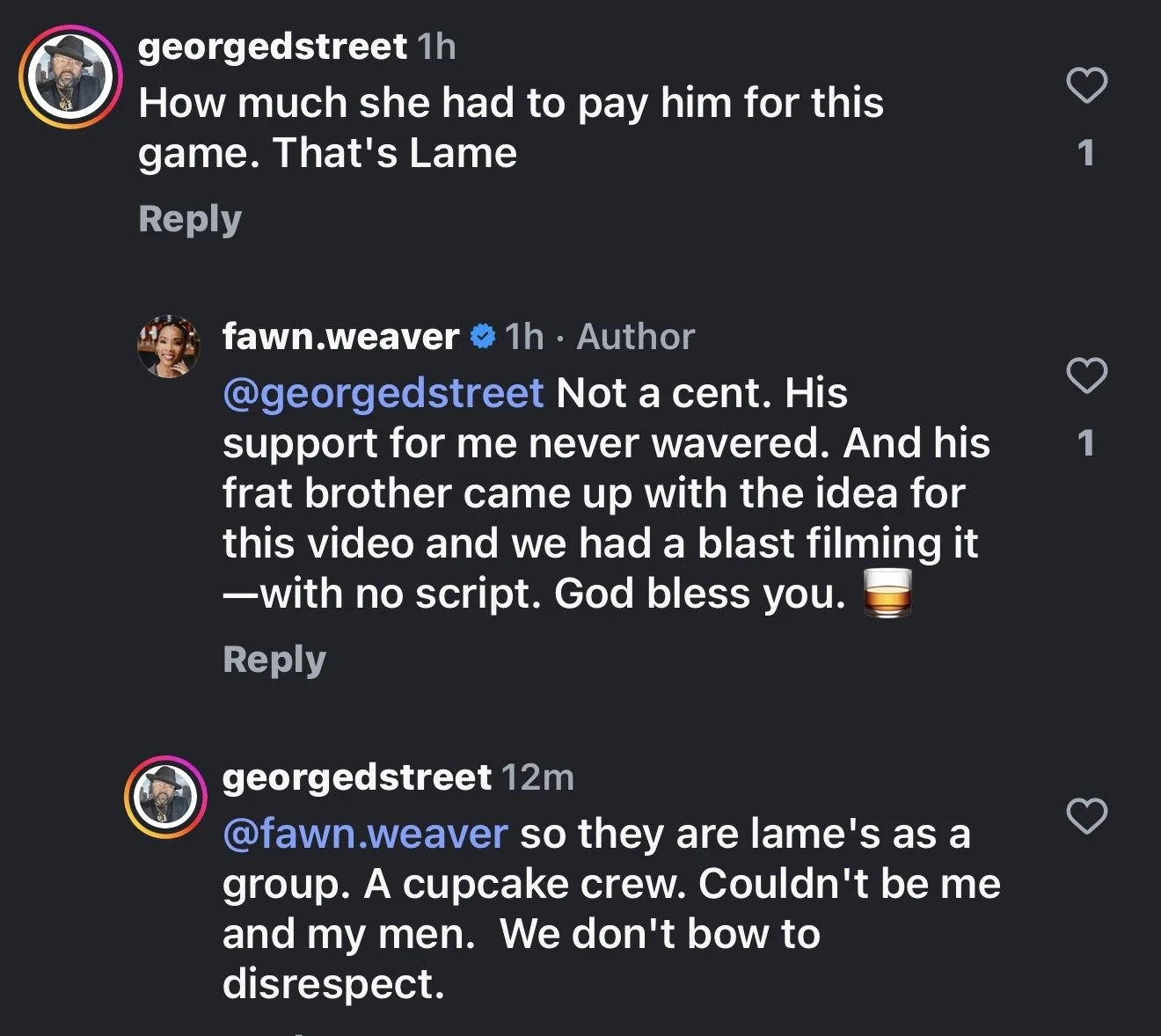1161x1036 pixels.
Task: Open fawn.weaver's profile avatar
Action: coord(169,347)
